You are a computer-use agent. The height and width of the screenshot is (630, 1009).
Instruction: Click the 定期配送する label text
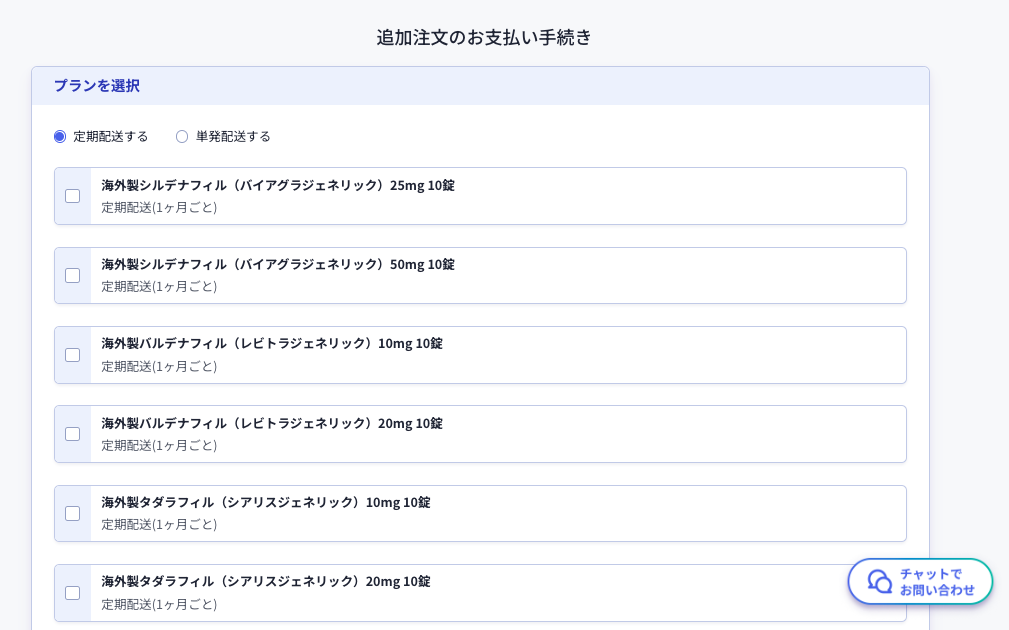tap(110, 136)
